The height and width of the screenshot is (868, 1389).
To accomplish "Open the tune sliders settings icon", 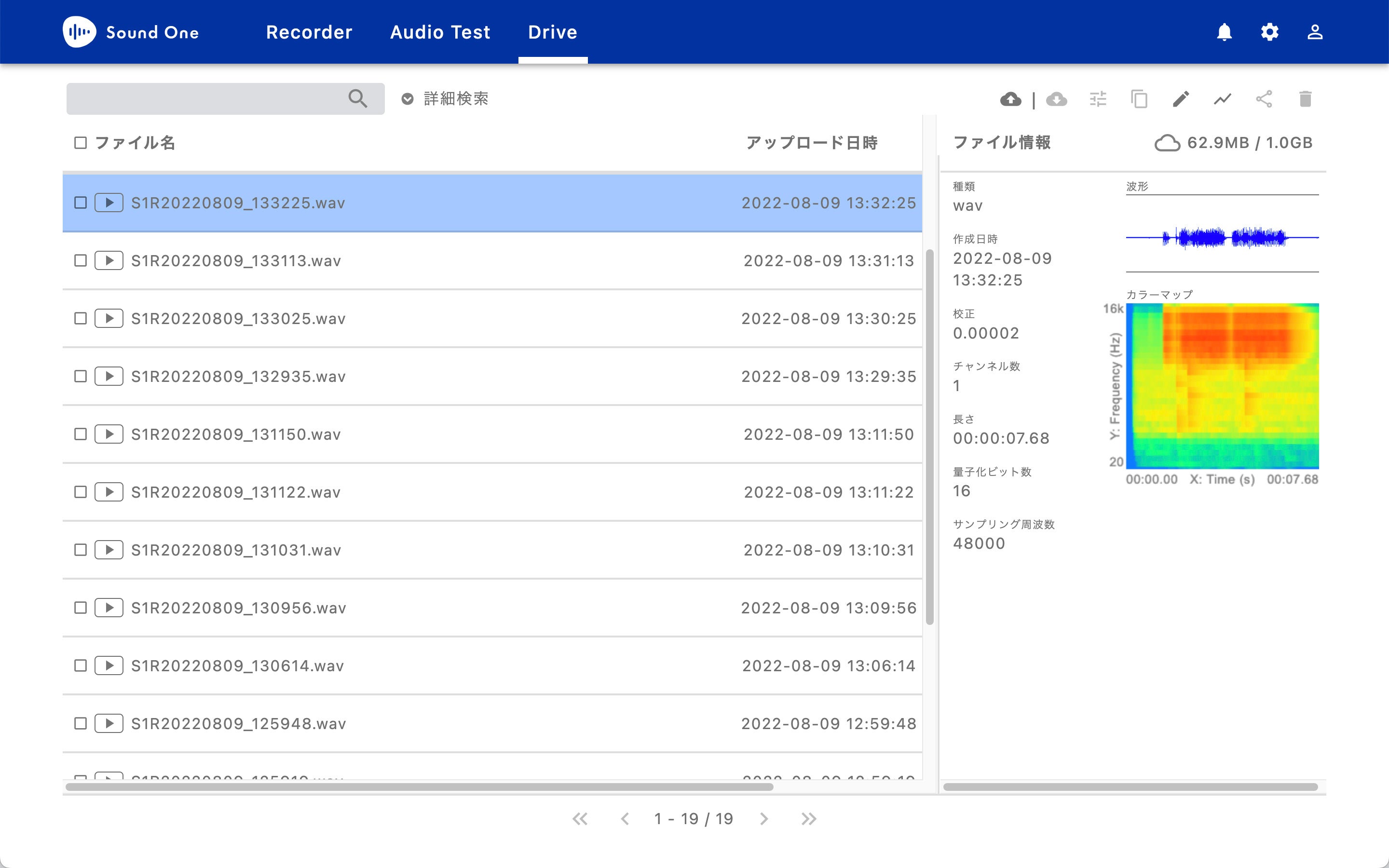I will point(1097,99).
